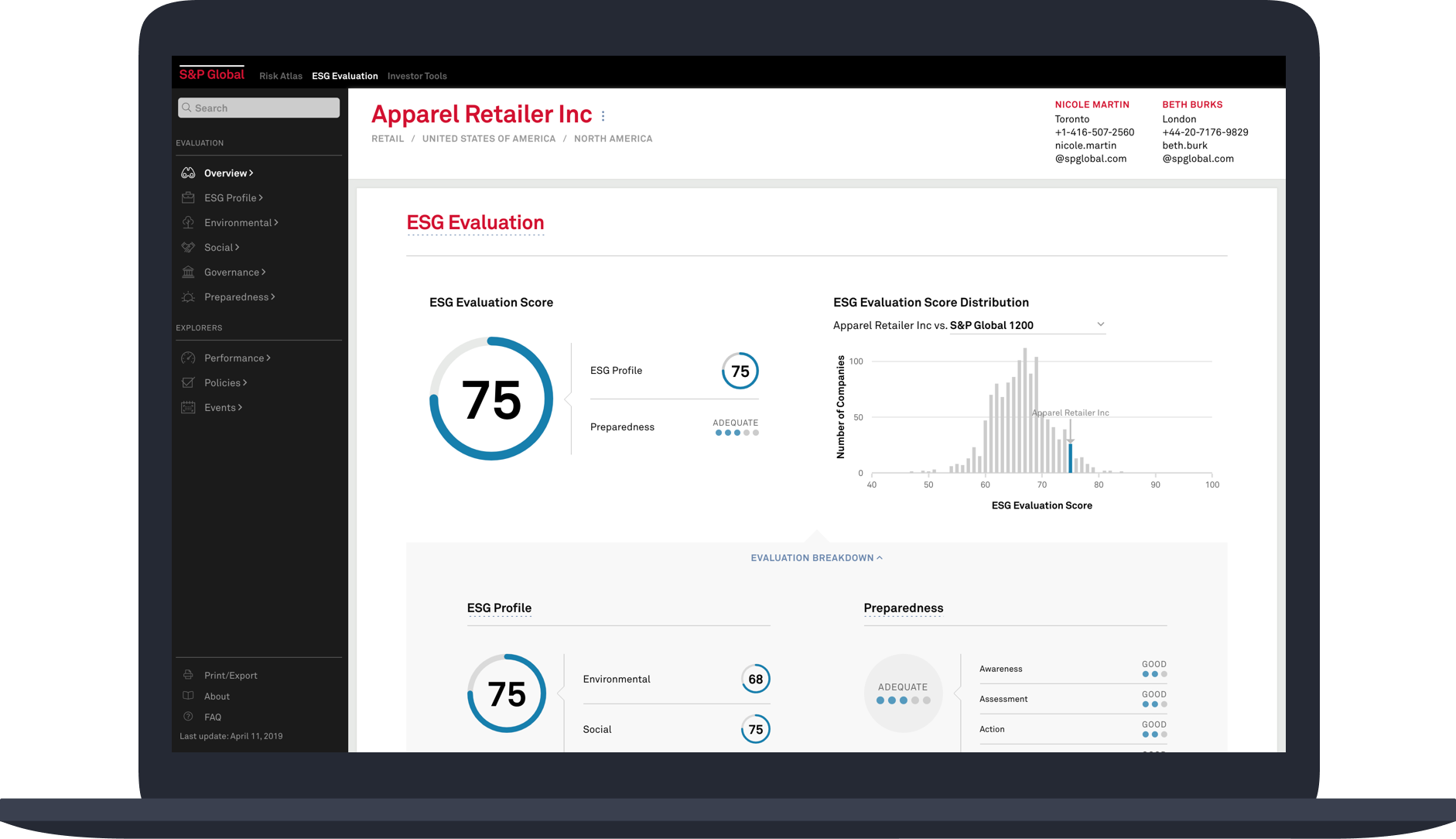Click highlighted blue bar in distribution chart
The image size is (1456, 839).
(1071, 457)
